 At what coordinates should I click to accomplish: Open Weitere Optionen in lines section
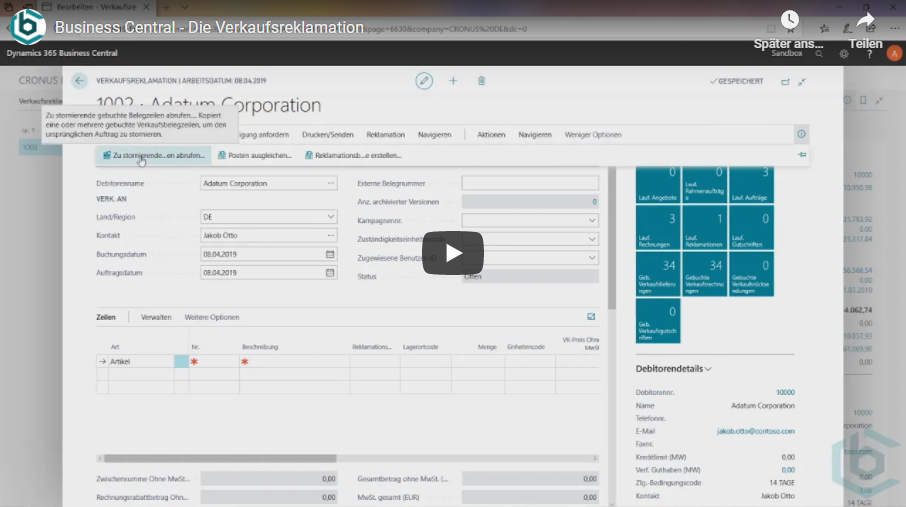[x=211, y=317]
